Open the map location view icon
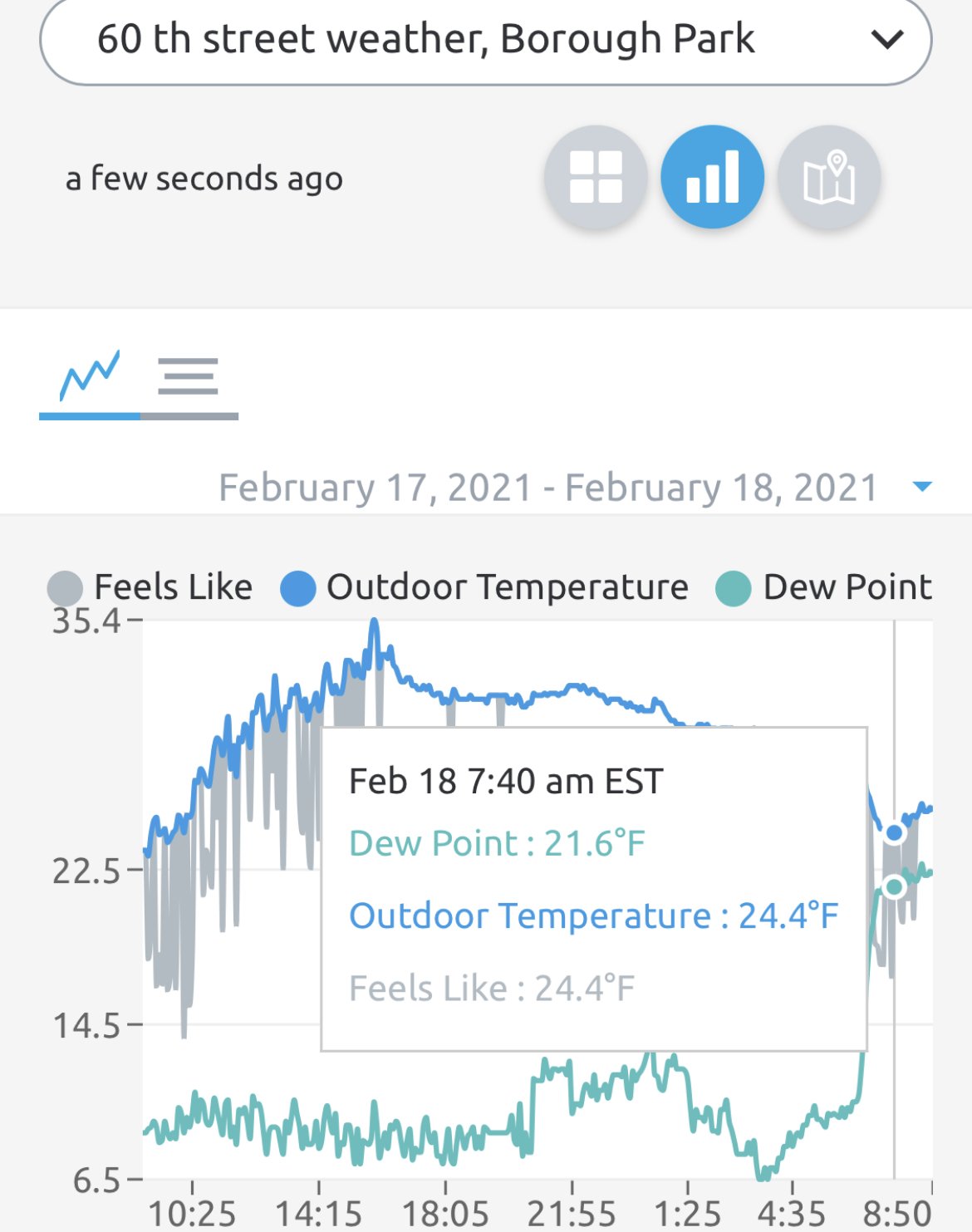This screenshot has width=972, height=1232. (x=828, y=177)
